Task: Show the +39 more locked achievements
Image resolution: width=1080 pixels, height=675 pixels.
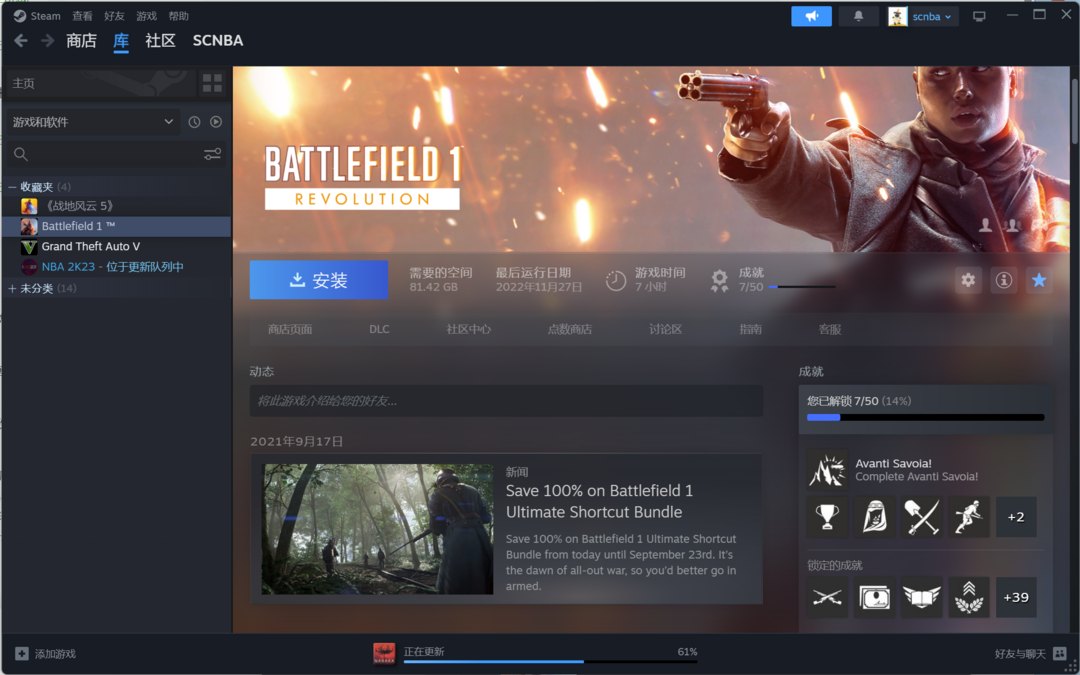Action: point(1016,597)
